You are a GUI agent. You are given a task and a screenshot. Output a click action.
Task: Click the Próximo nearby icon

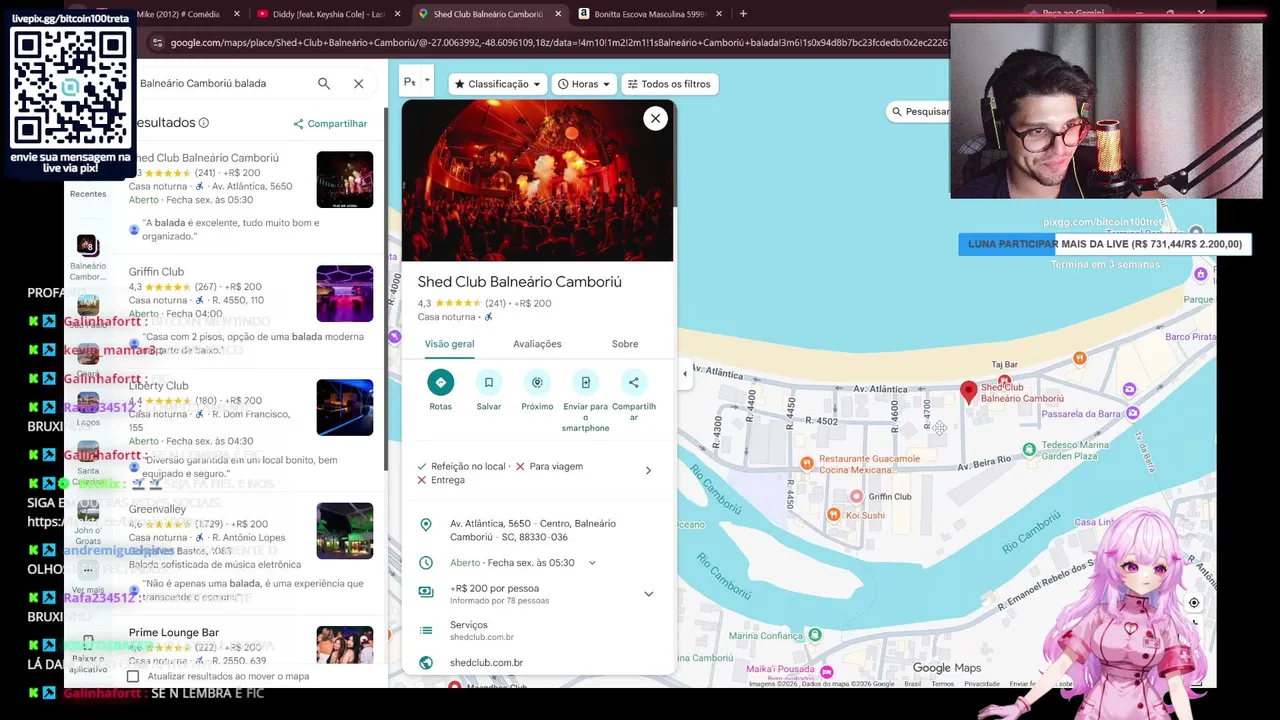[537, 382]
